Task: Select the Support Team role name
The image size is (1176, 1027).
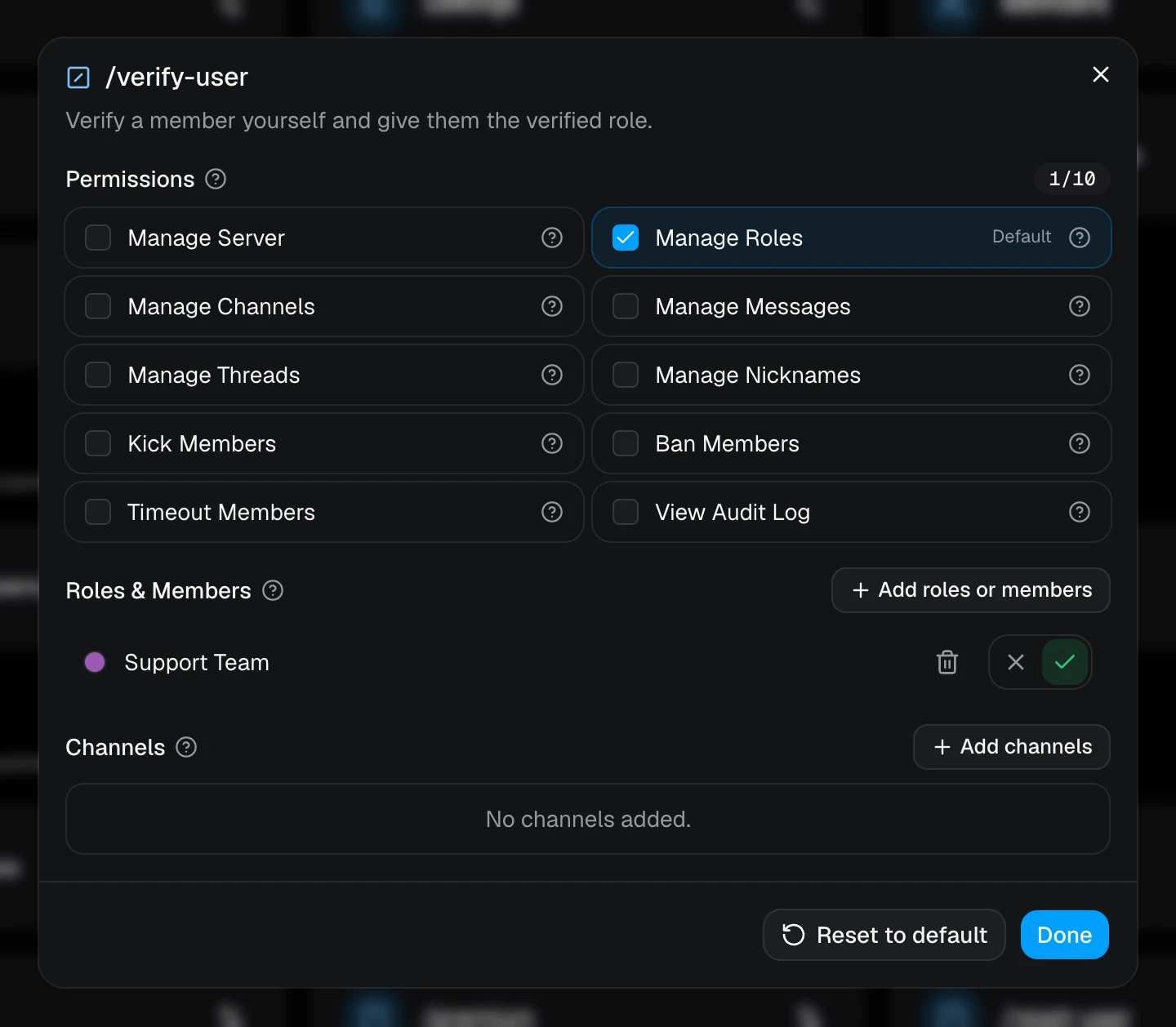Action: click(x=197, y=662)
